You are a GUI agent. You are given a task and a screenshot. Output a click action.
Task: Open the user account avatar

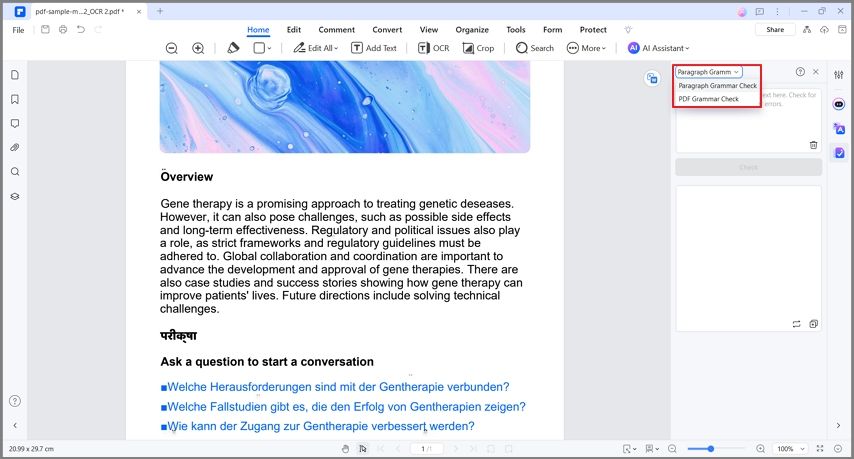[x=742, y=11]
